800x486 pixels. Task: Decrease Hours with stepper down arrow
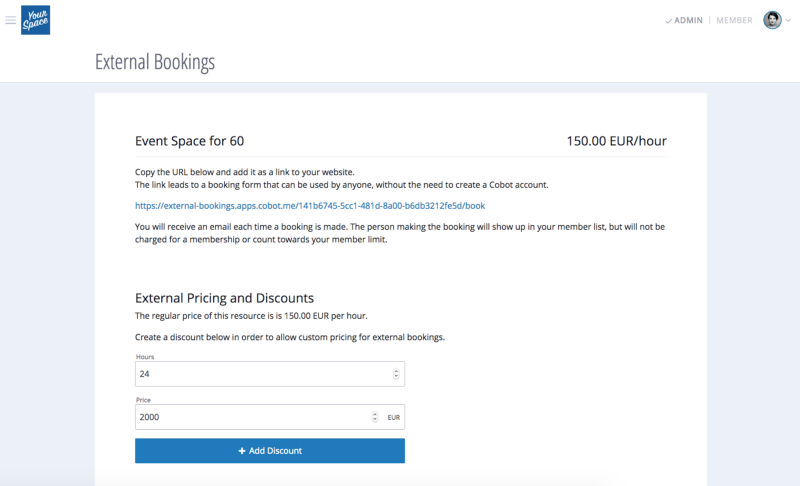(x=396, y=376)
